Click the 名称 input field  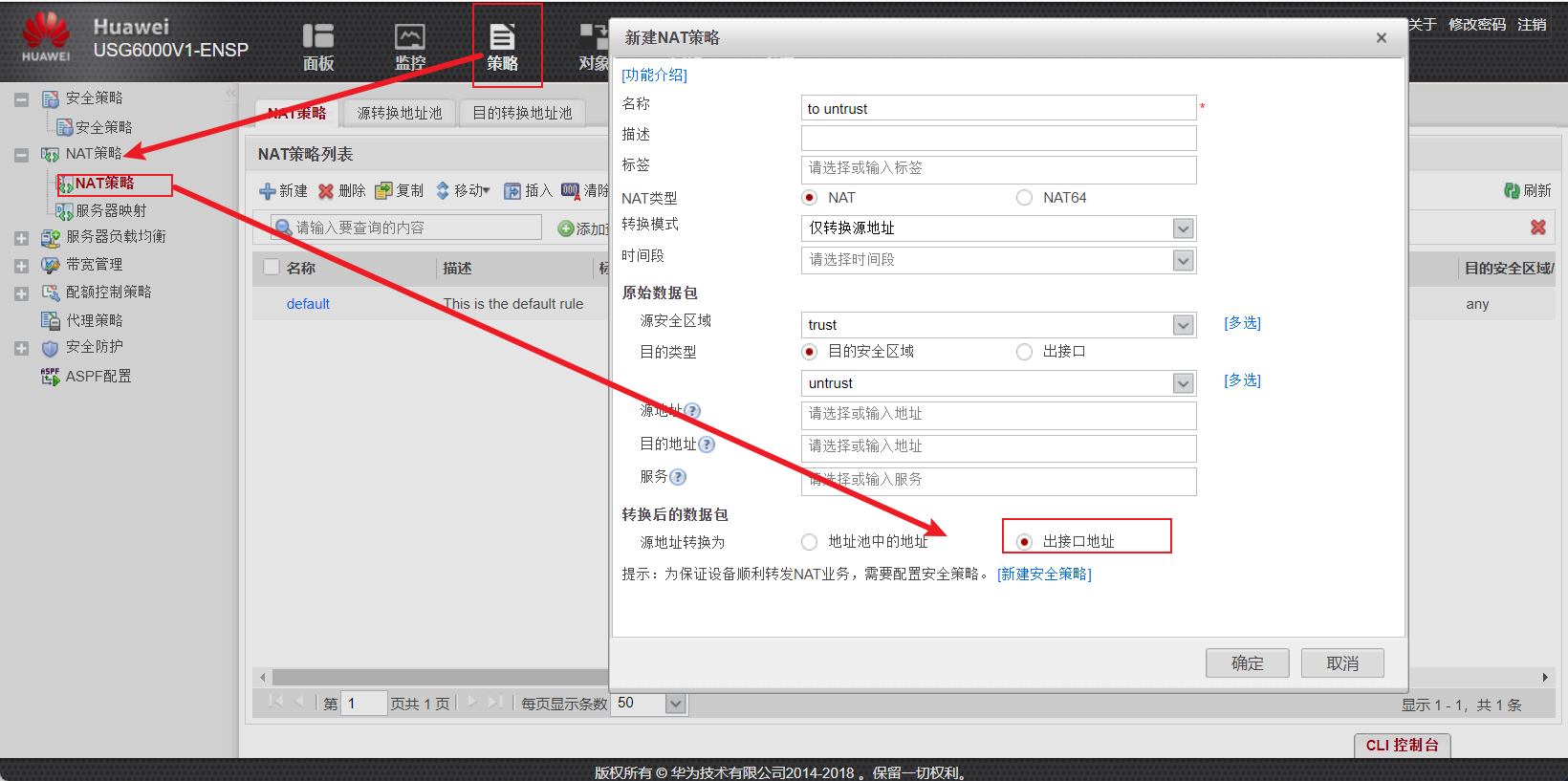998,108
